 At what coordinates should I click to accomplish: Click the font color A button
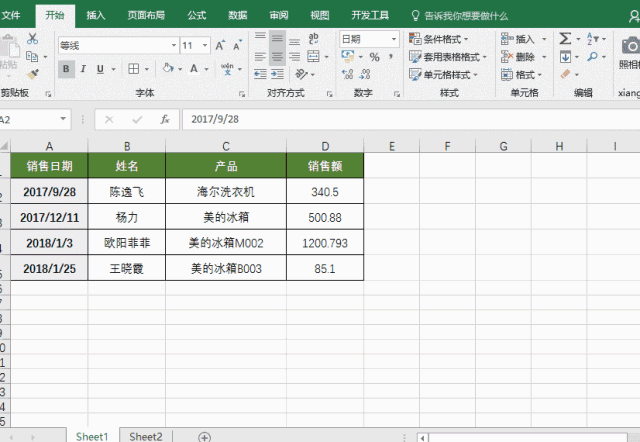tap(194, 69)
